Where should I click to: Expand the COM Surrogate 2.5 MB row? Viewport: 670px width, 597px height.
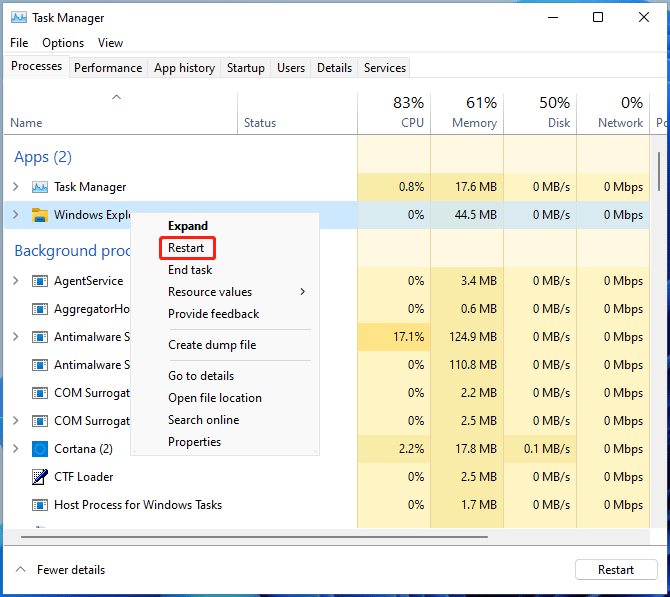click(x=16, y=421)
